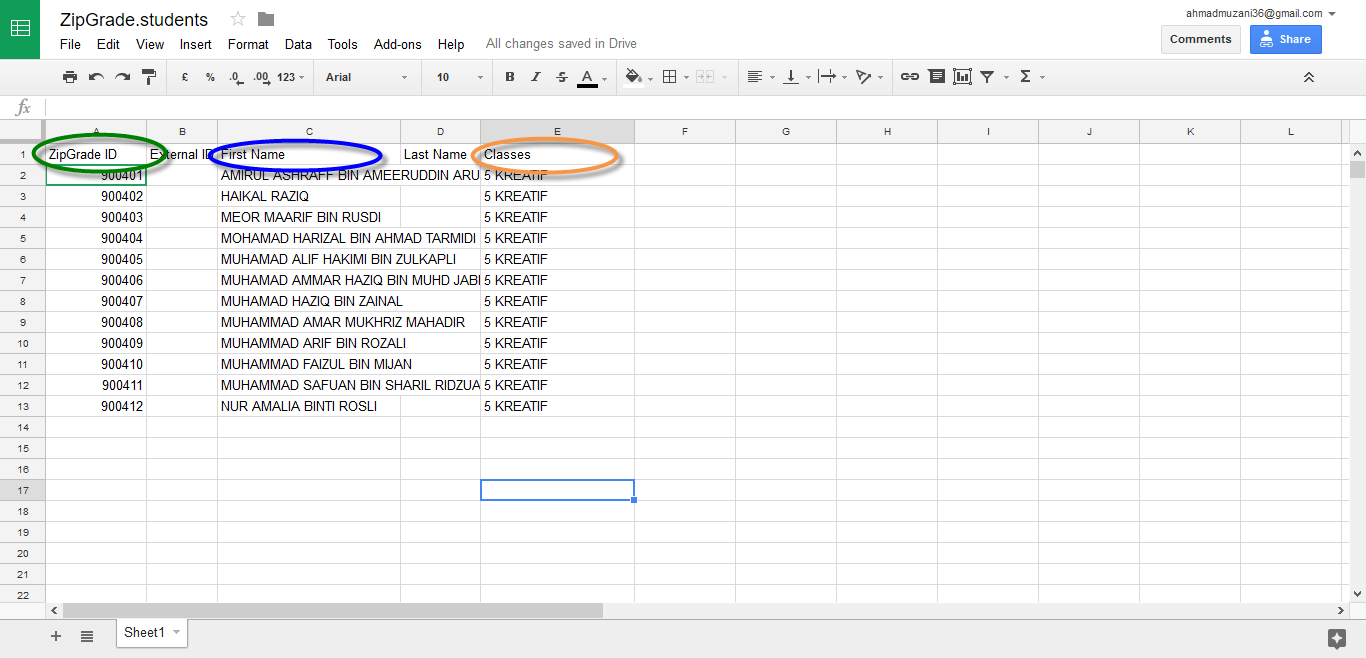Click the Insert chart icon
The width and height of the screenshot is (1366, 658).
962,77
